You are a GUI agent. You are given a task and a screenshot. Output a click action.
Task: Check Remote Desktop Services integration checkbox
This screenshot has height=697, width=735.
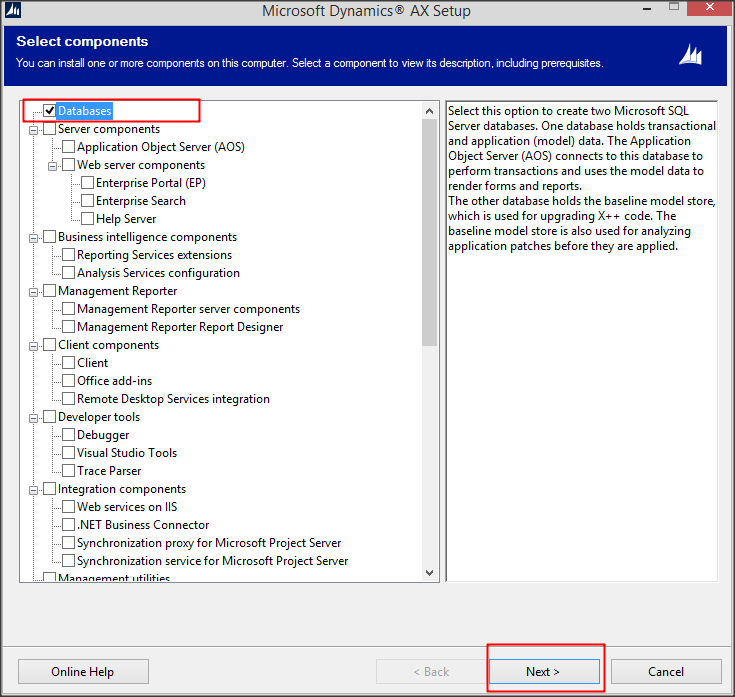click(68, 398)
